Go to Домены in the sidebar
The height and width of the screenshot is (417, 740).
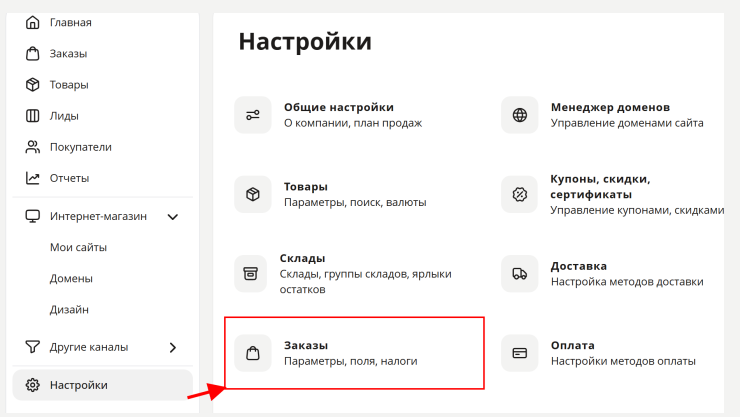tap(71, 278)
